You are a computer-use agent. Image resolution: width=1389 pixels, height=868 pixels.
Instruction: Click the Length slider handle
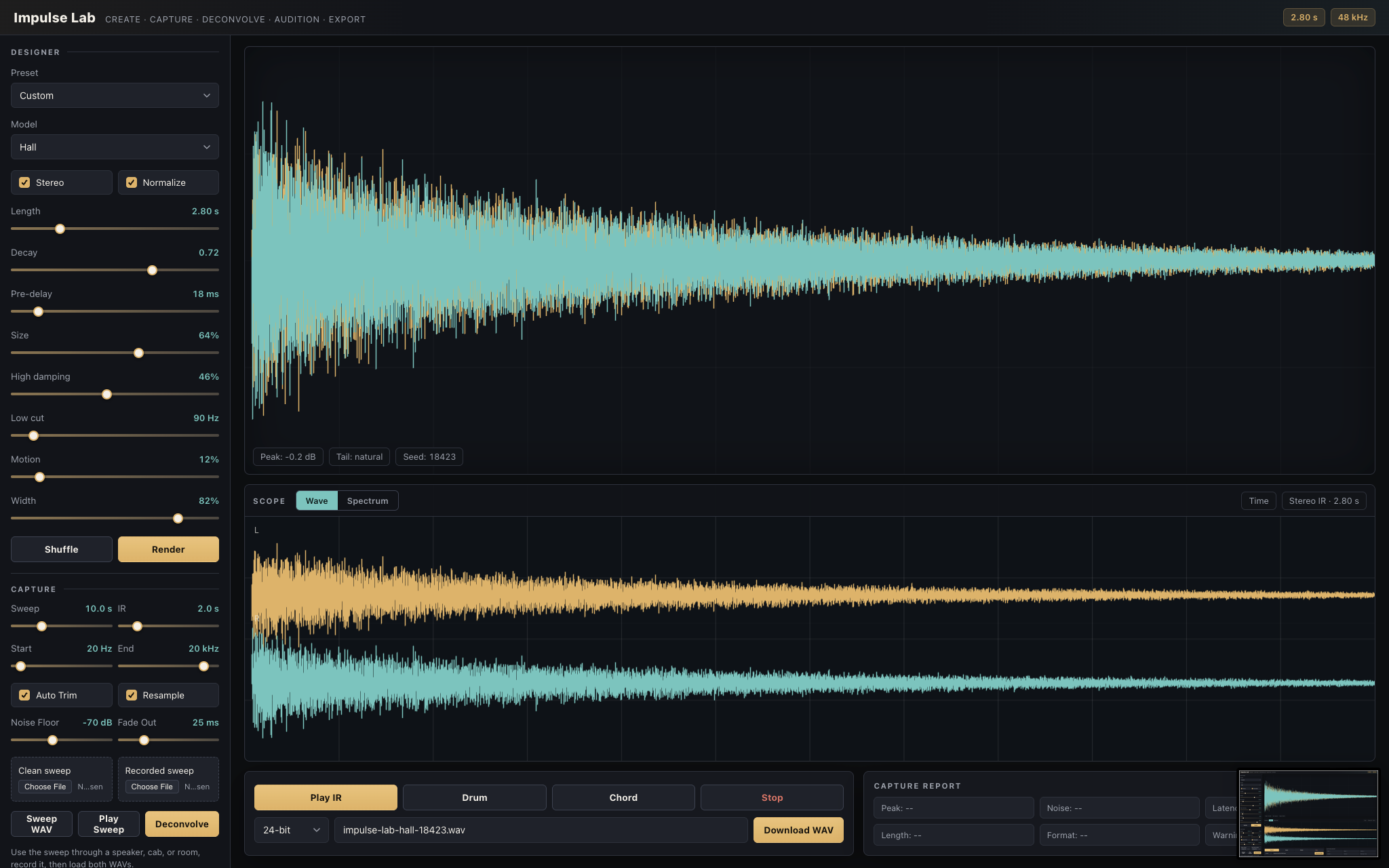pos(60,229)
